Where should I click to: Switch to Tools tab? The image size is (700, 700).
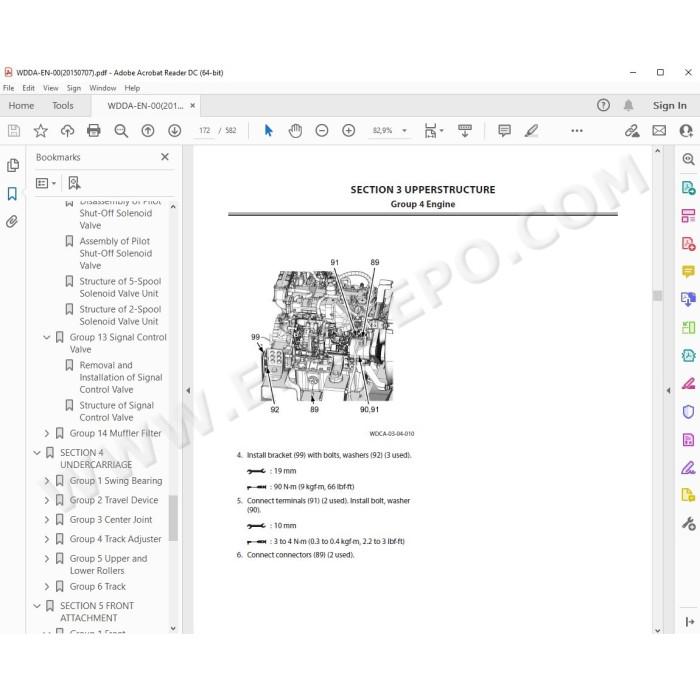[62, 106]
